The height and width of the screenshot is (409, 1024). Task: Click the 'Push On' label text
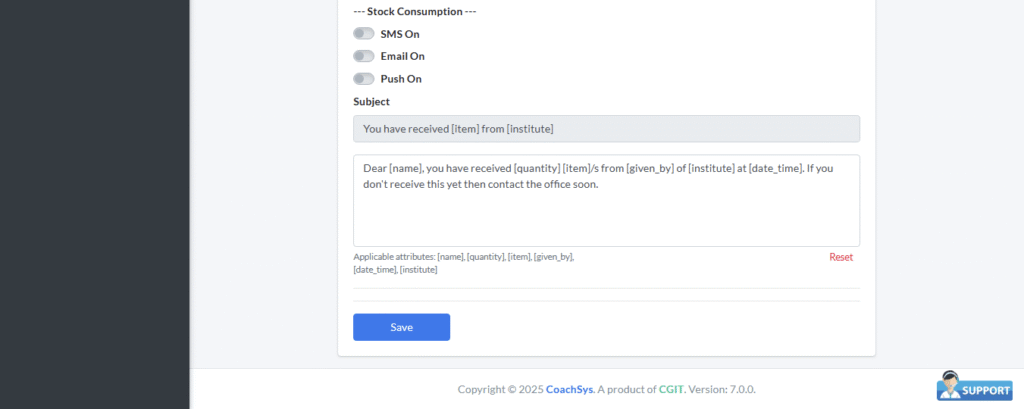coord(401,79)
